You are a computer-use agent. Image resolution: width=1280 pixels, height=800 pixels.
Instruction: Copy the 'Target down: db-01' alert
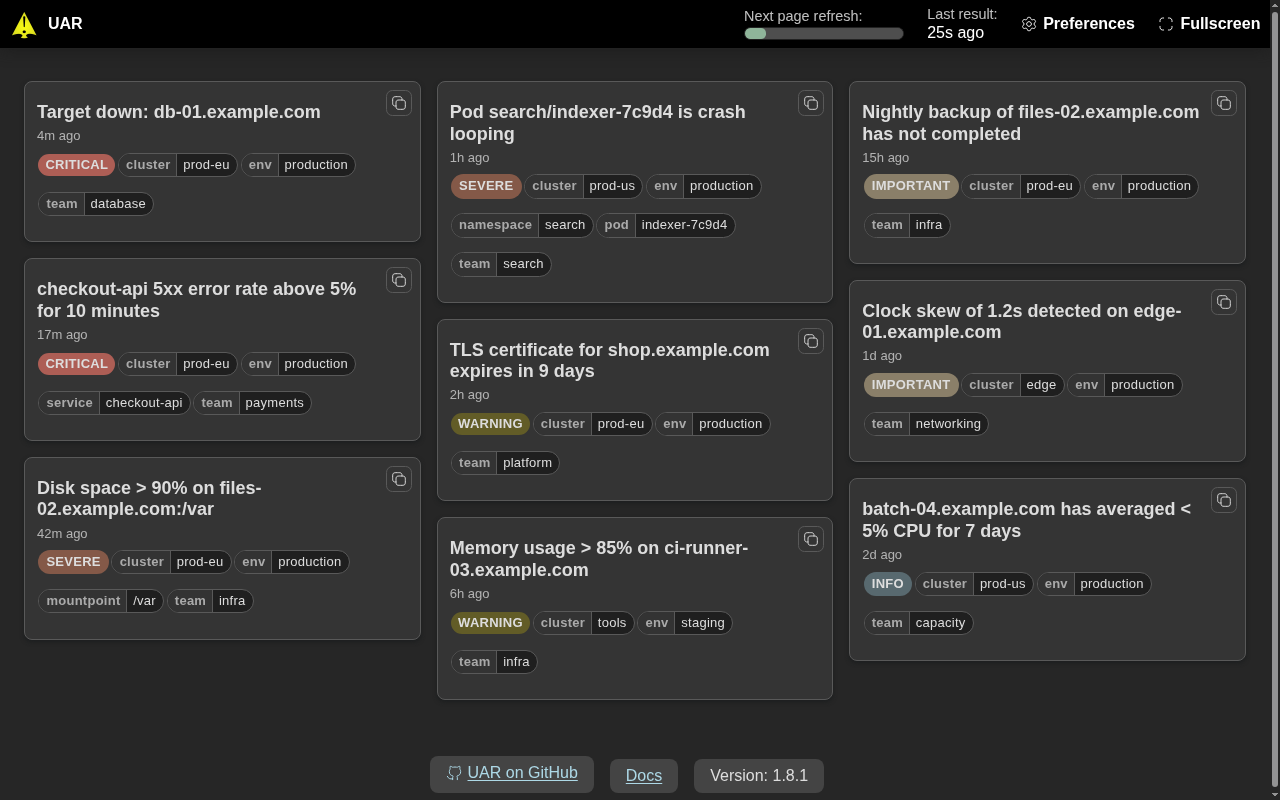pos(399,103)
